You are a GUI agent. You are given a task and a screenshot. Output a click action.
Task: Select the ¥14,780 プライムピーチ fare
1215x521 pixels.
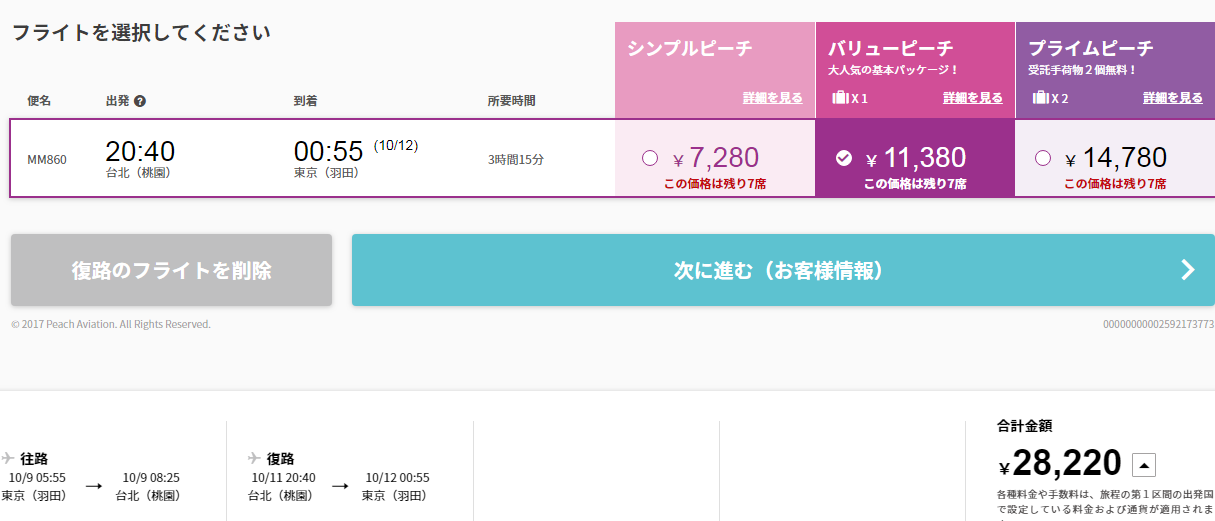click(1043, 158)
